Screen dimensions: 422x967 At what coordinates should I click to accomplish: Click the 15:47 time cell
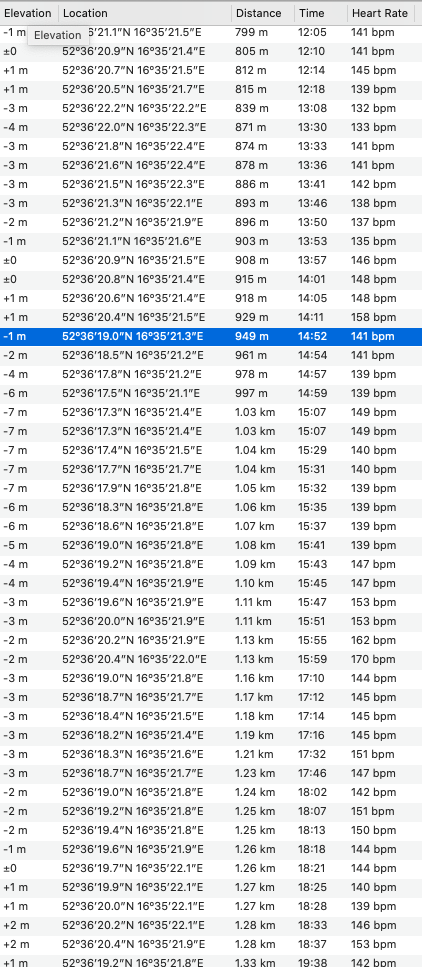coord(312,603)
